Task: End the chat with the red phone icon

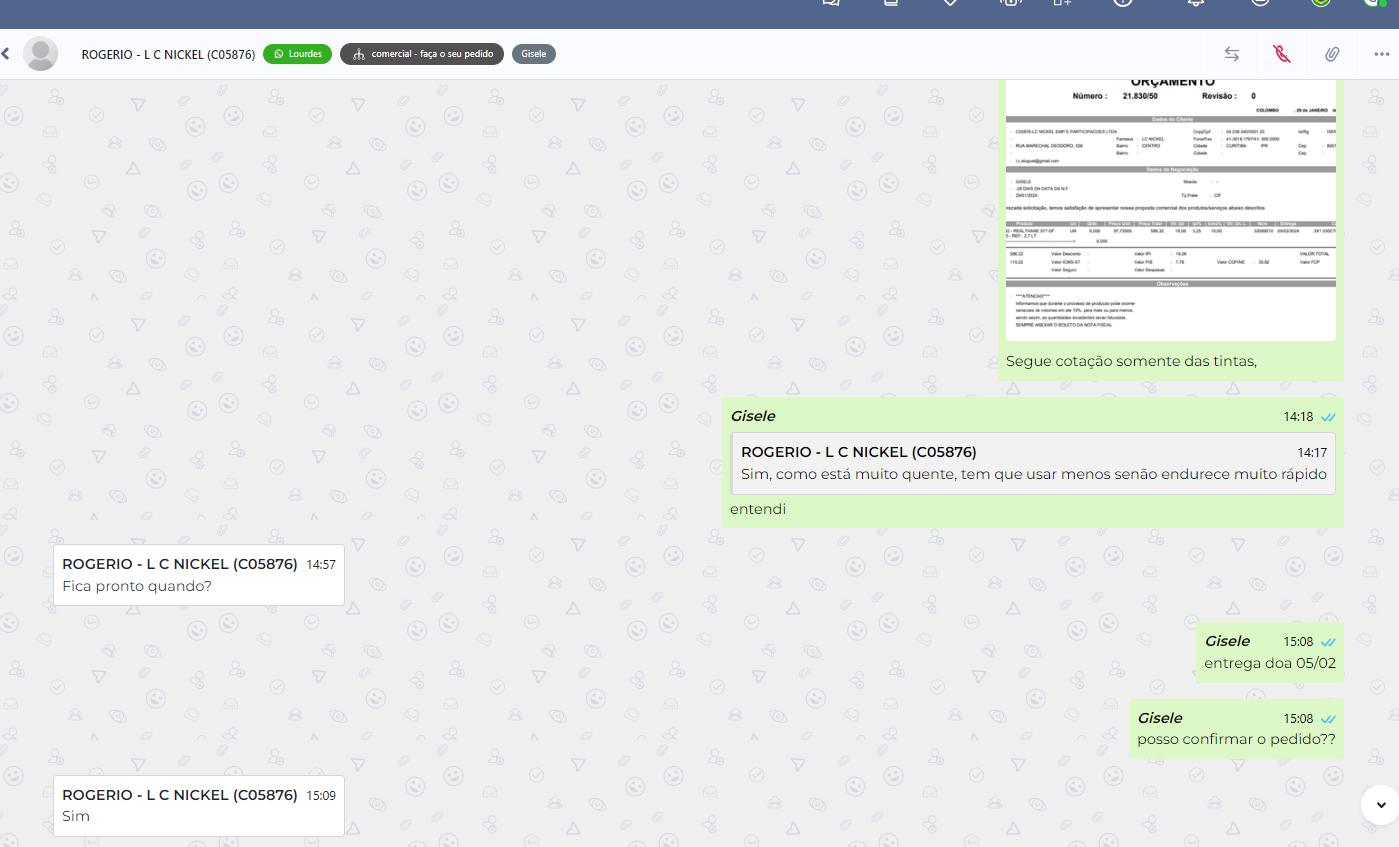Action: click(x=1282, y=54)
